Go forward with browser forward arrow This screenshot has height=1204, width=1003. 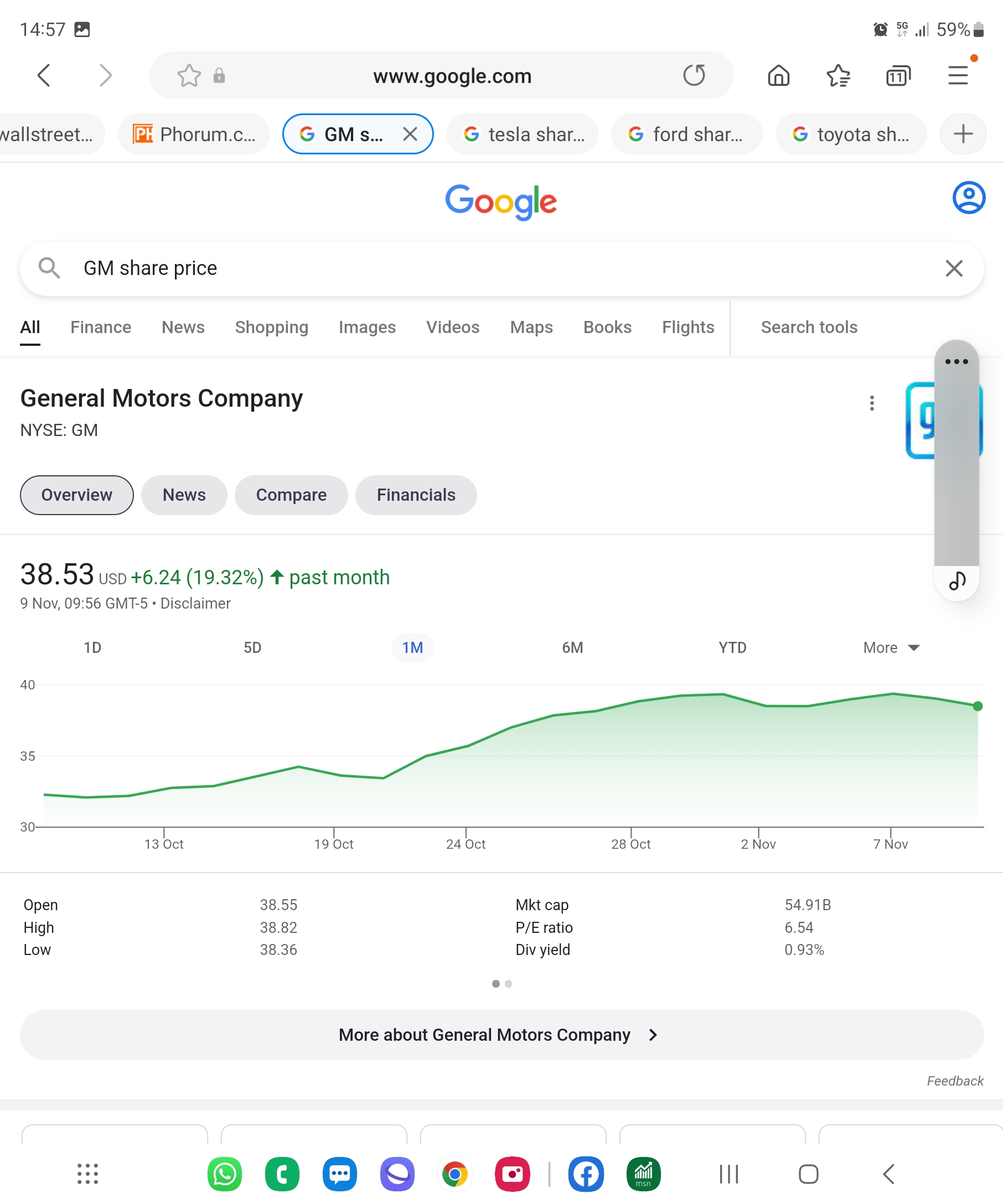click(x=105, y=75)
